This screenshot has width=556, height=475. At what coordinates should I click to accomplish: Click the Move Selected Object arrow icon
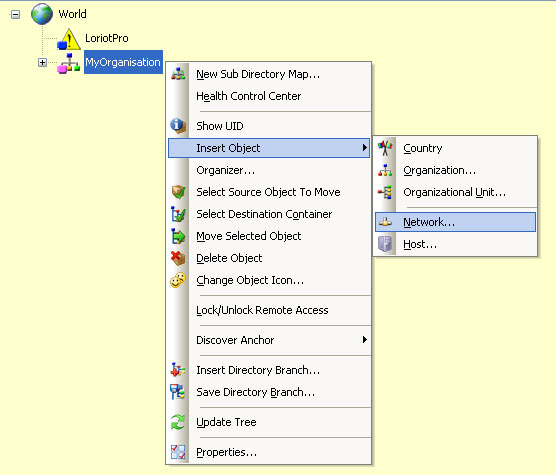178,236
